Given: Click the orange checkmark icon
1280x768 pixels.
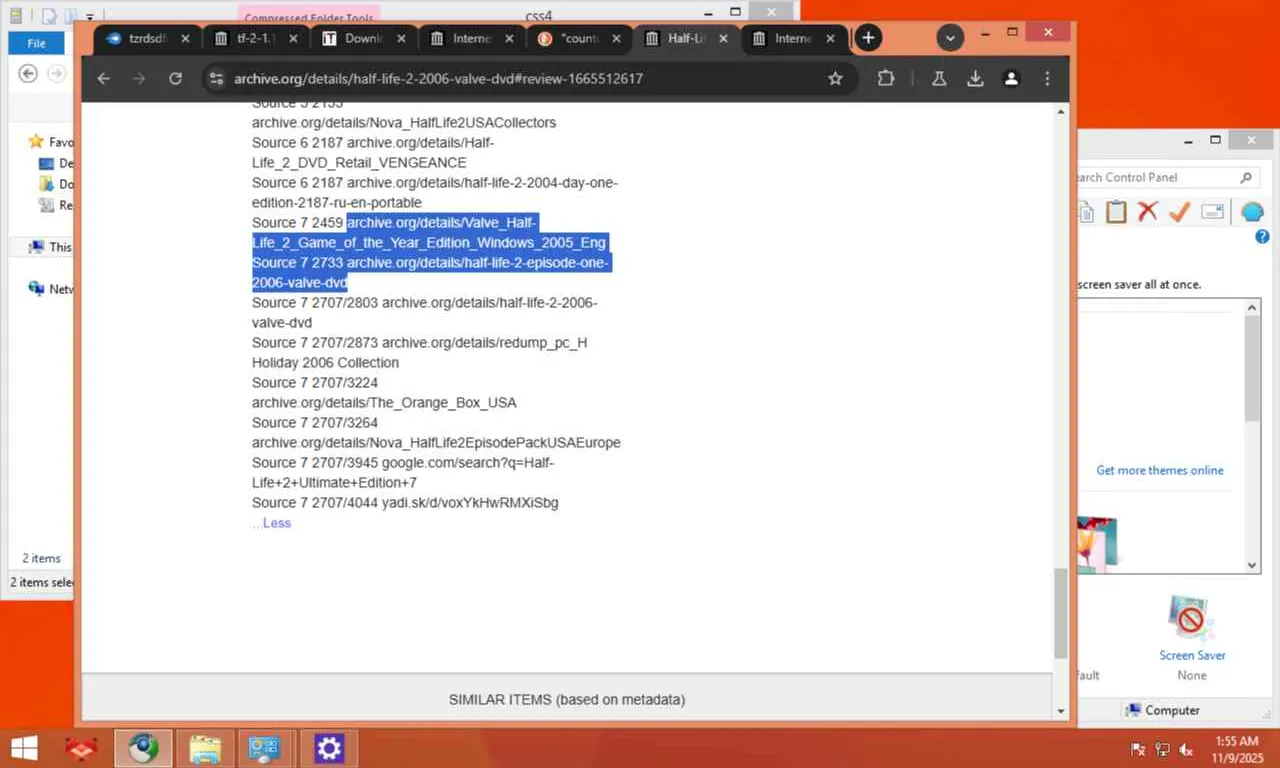Looking at the screenshot, I should [x=1180, y=211].
